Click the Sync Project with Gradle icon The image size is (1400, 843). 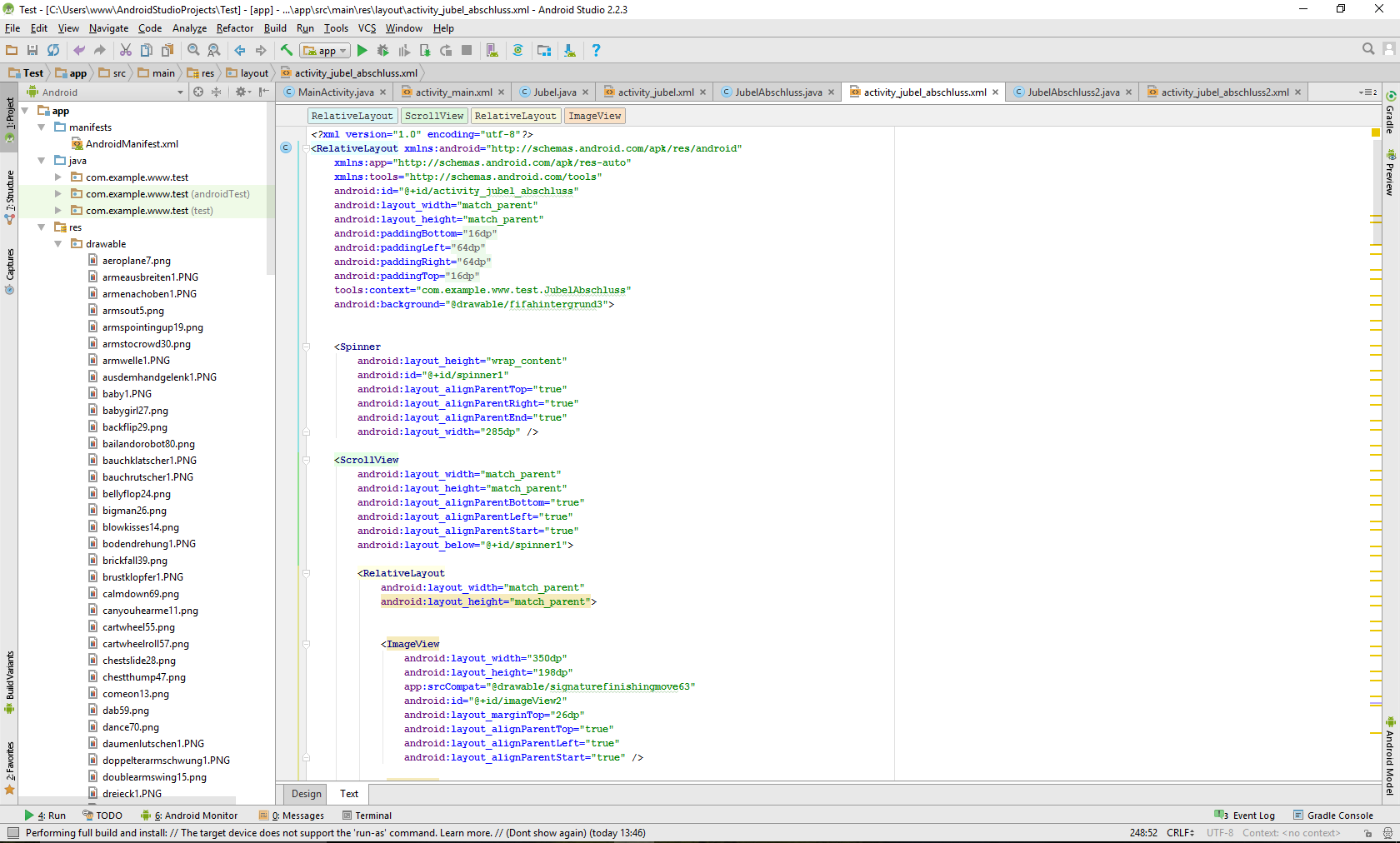click(x=517, y=51)
